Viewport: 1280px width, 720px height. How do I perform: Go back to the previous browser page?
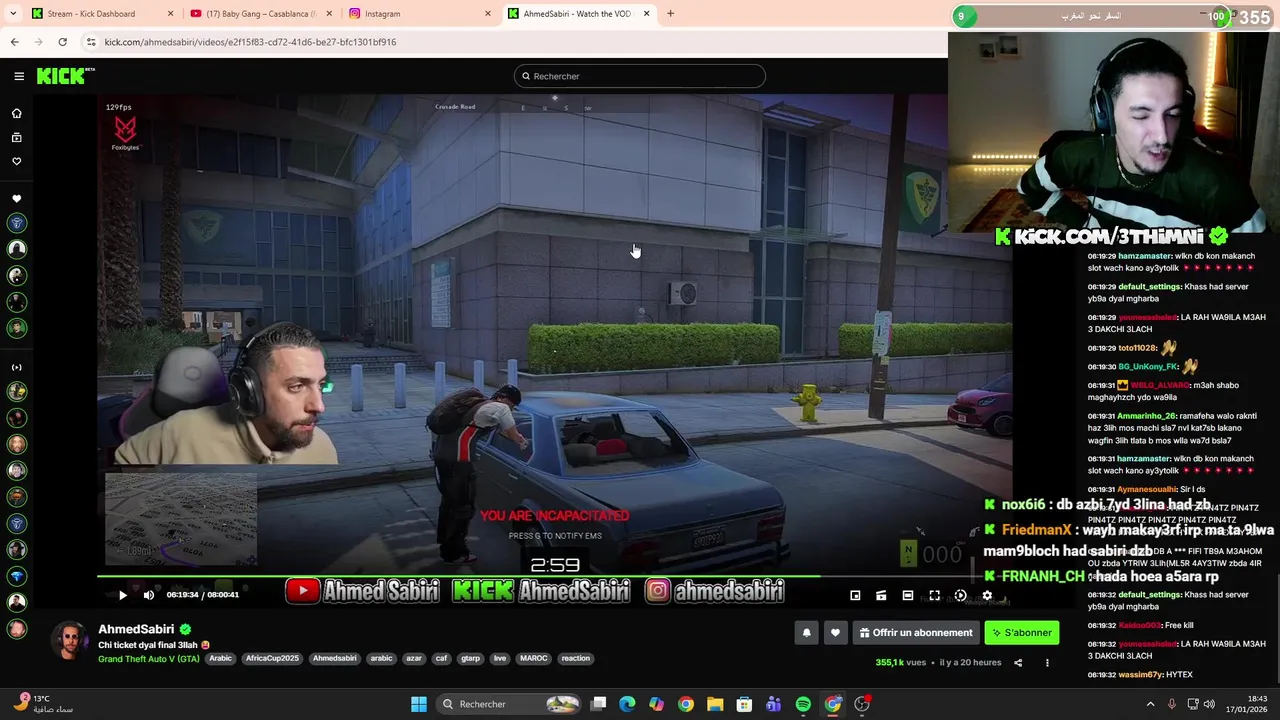pos(14,42)
